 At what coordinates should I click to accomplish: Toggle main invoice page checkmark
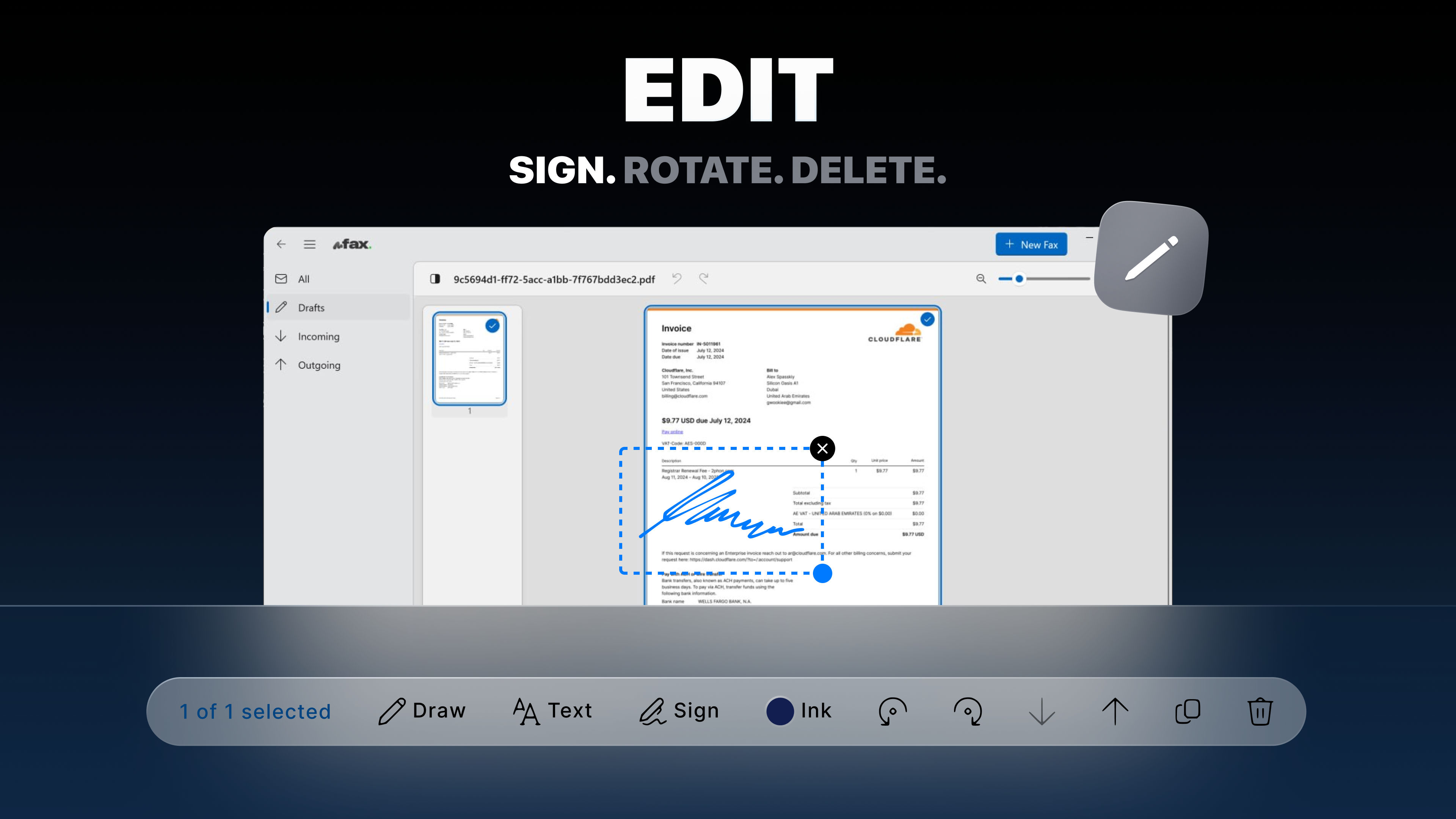pyautogui.click(x=927, y=319)
